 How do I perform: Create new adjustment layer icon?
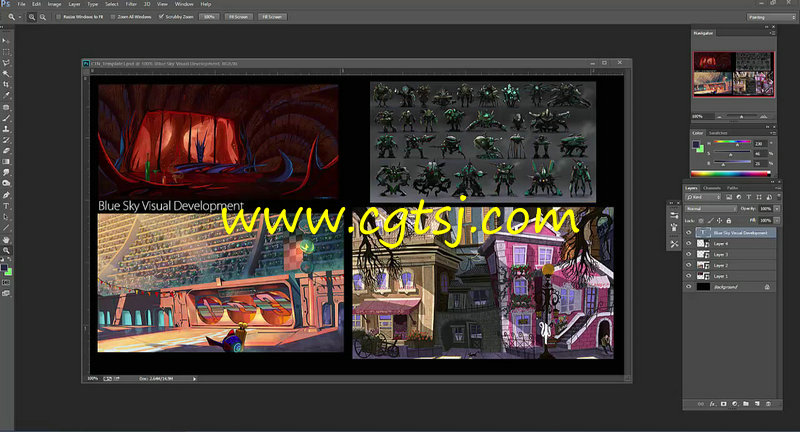pos(735,403)
